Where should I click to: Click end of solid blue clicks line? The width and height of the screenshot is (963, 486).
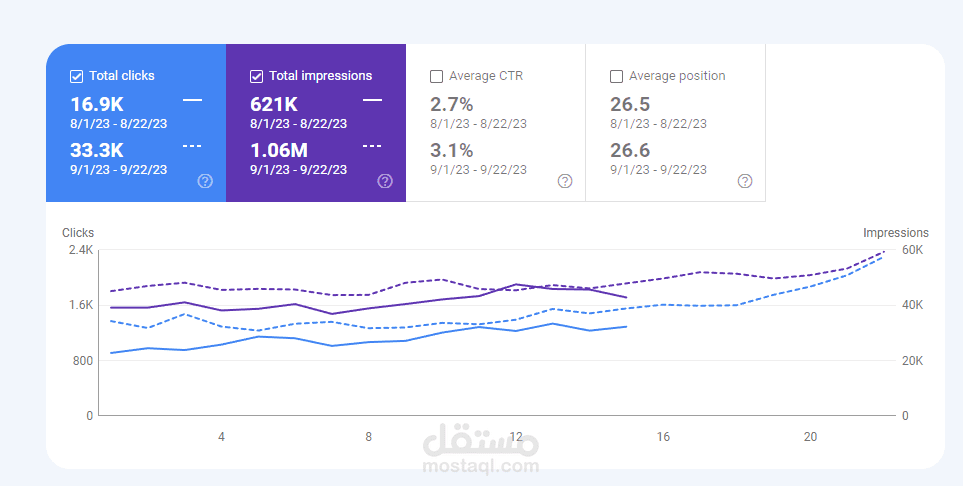626,326
